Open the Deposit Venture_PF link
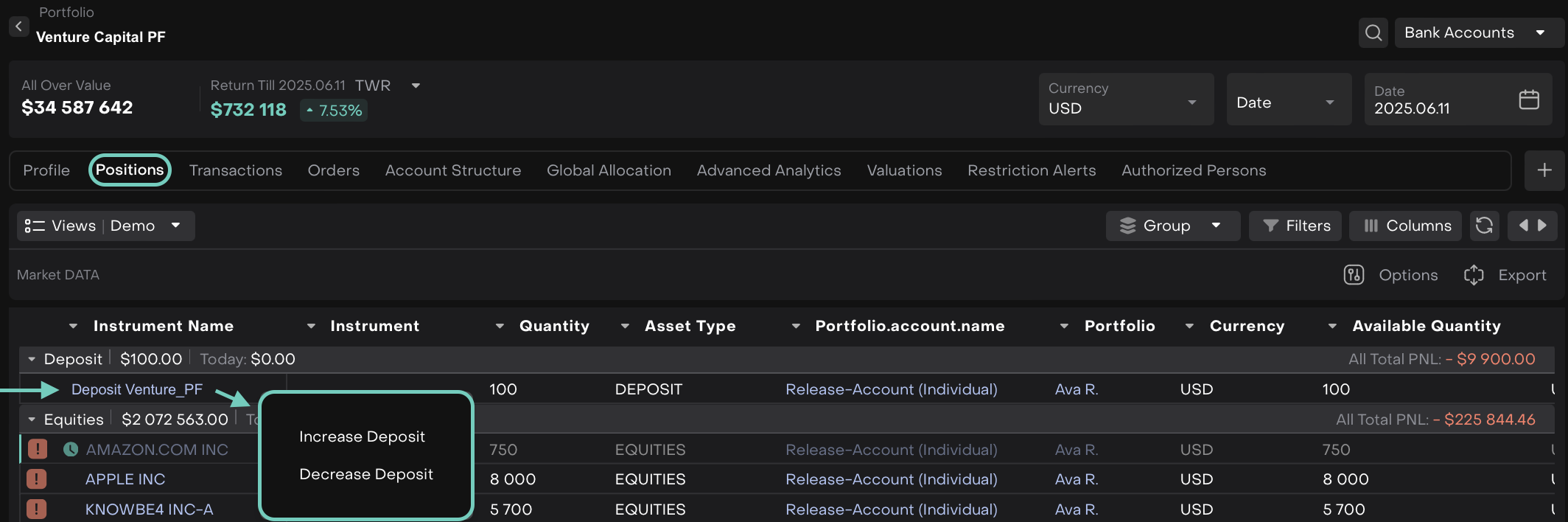 click(x=136, y=389)
